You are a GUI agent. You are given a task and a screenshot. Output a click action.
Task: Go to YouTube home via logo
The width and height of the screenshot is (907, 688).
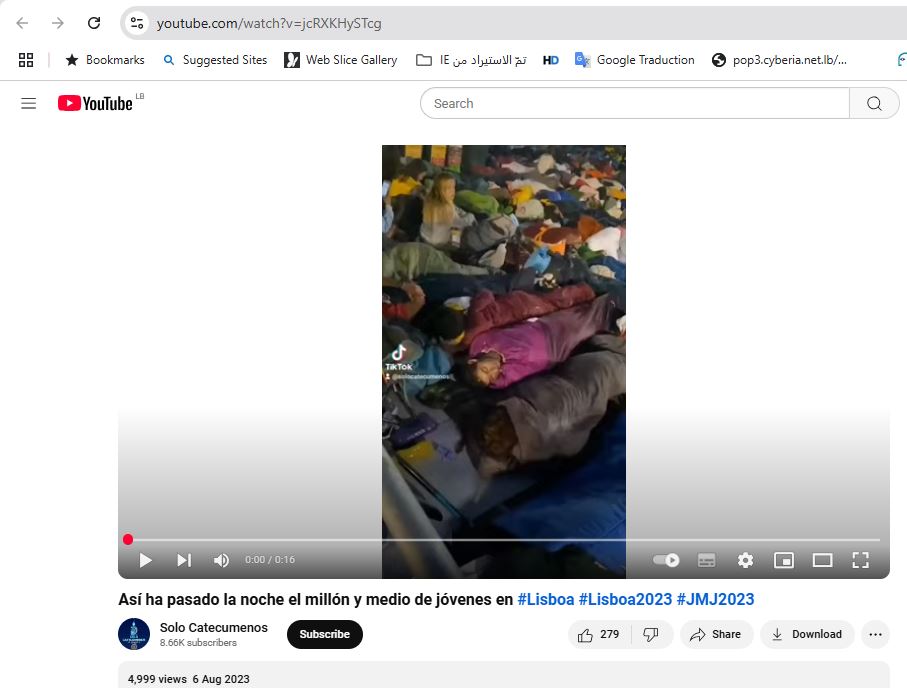tap(95, 103)
